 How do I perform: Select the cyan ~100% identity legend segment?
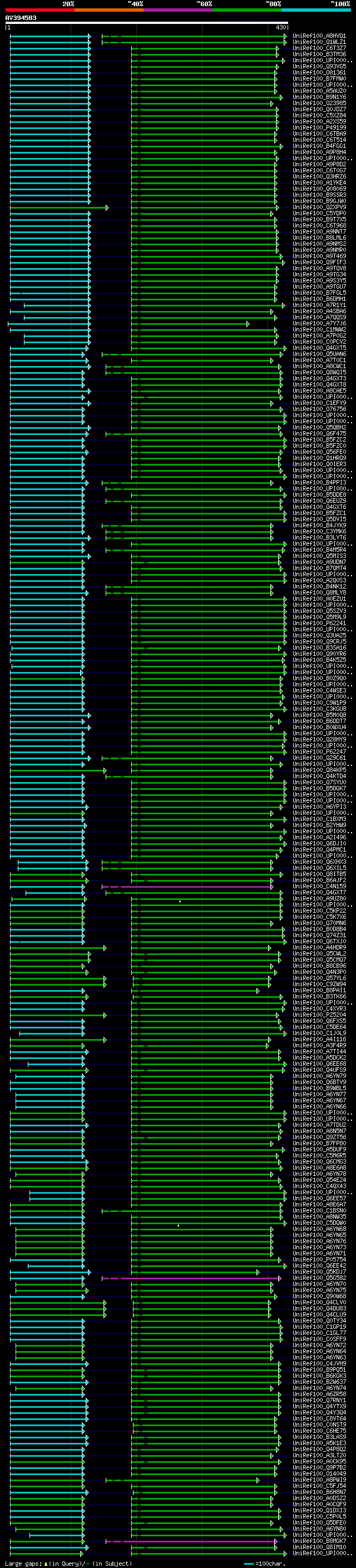click(316, 10)
